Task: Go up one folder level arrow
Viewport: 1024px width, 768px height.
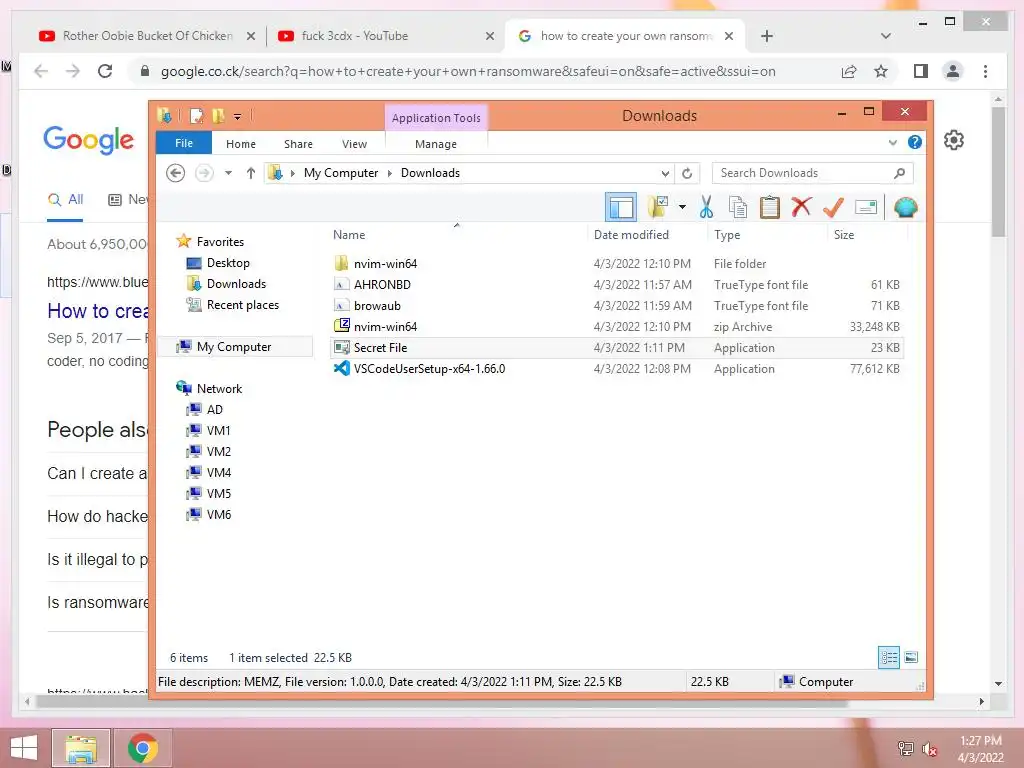Action: point(251,172)
